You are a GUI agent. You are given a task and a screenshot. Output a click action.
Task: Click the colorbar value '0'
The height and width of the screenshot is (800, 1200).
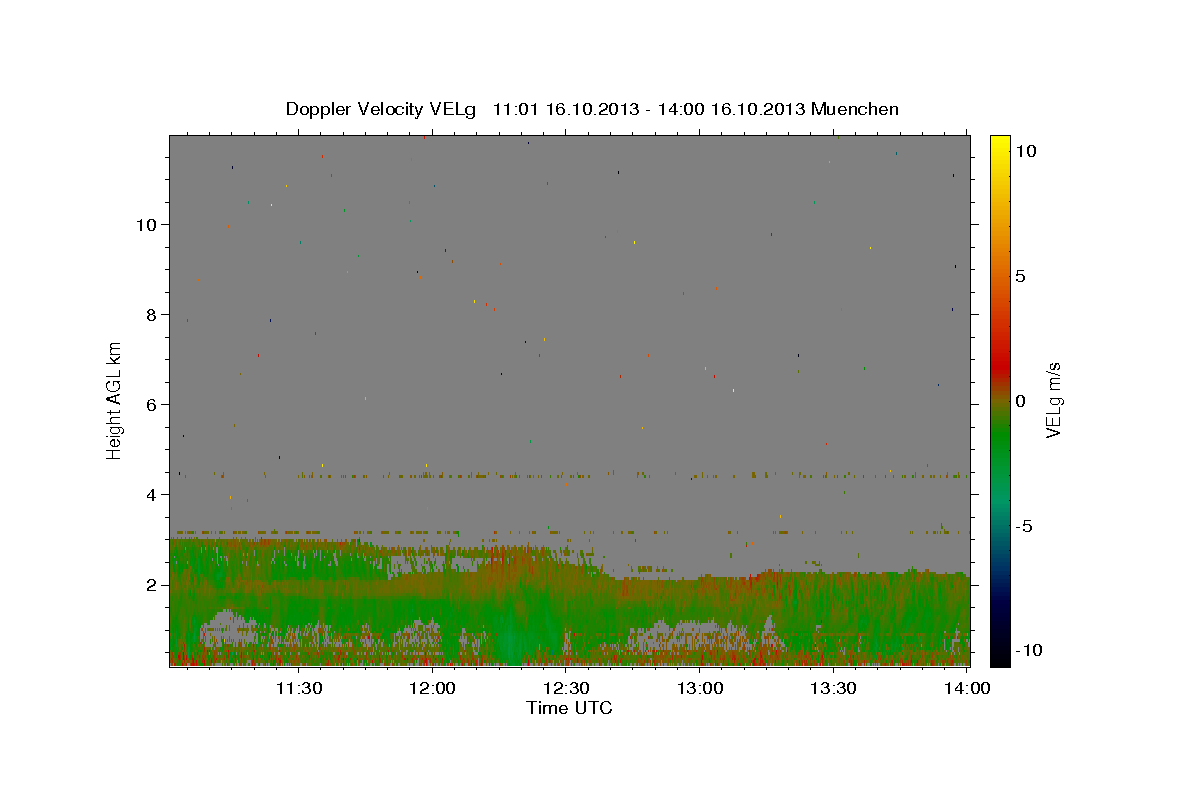[1021, 401]
